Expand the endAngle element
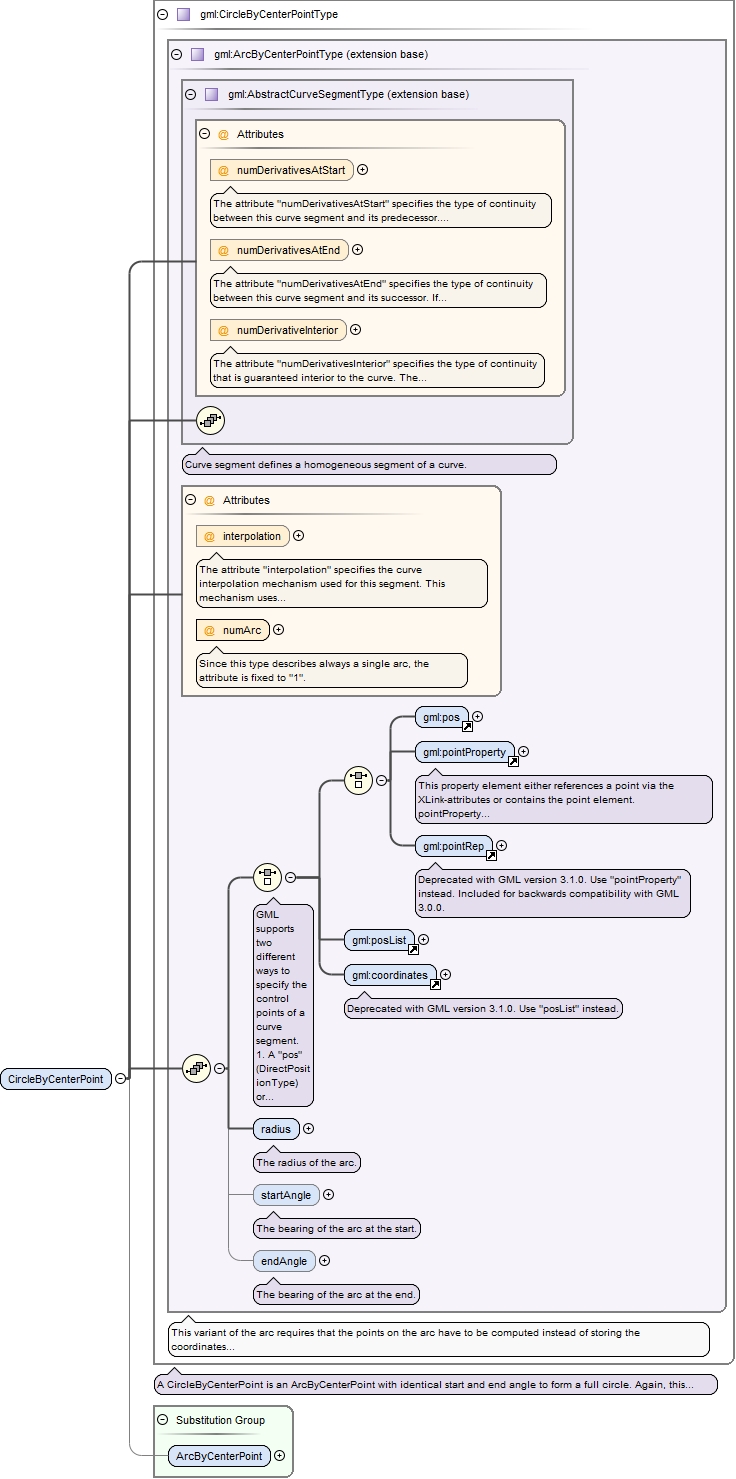Viewport: 736px width, 1479px height. [x=324, y=1261]
